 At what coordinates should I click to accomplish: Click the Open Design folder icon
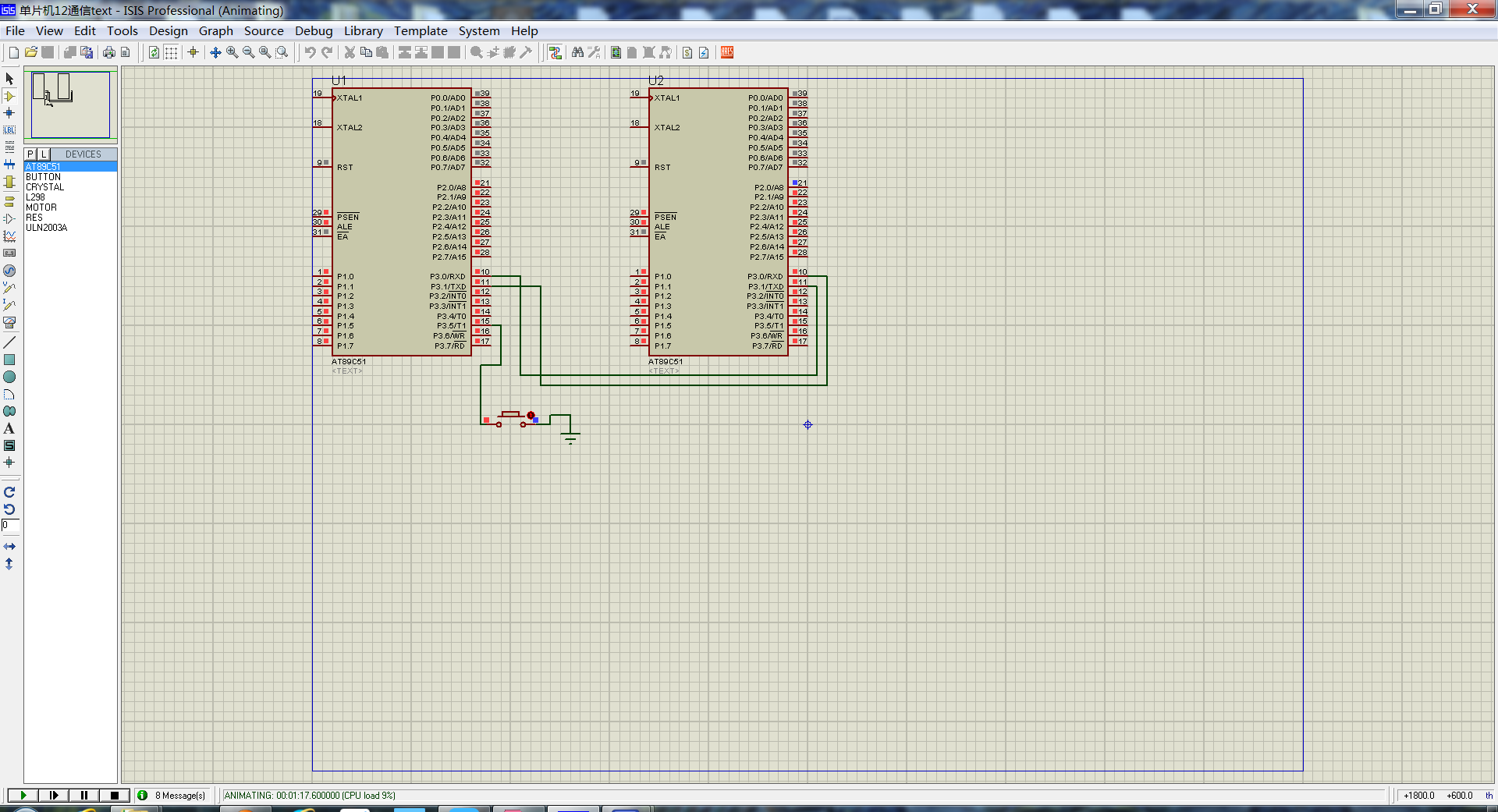point(30,52)
